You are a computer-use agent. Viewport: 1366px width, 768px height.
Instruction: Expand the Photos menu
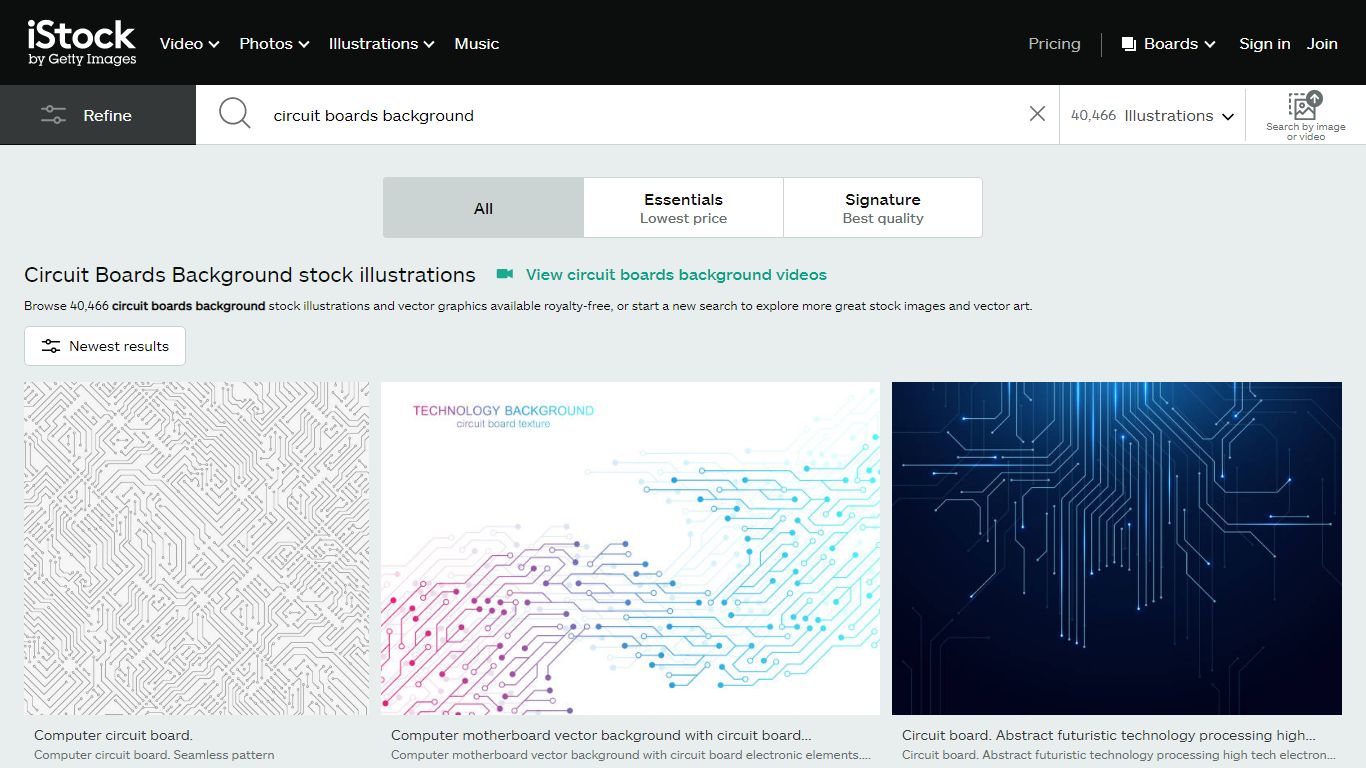(x=274, y=44)
